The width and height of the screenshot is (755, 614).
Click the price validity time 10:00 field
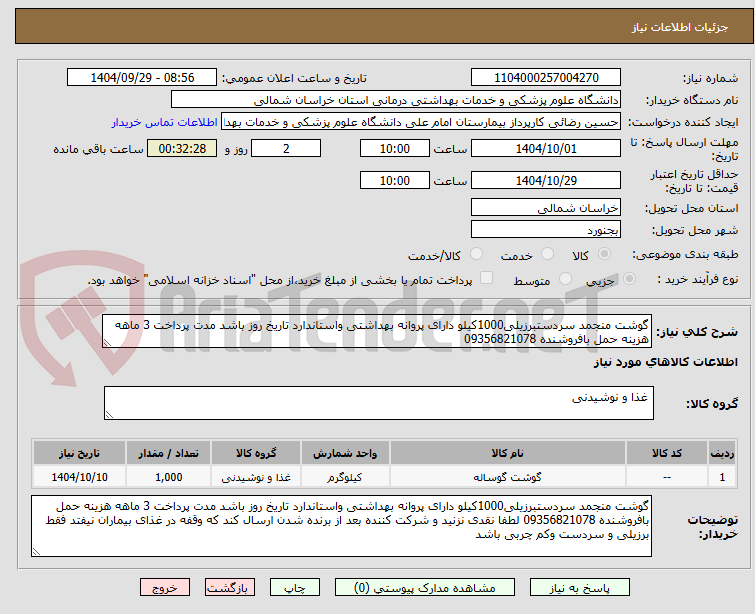click(x=395, y=180)
